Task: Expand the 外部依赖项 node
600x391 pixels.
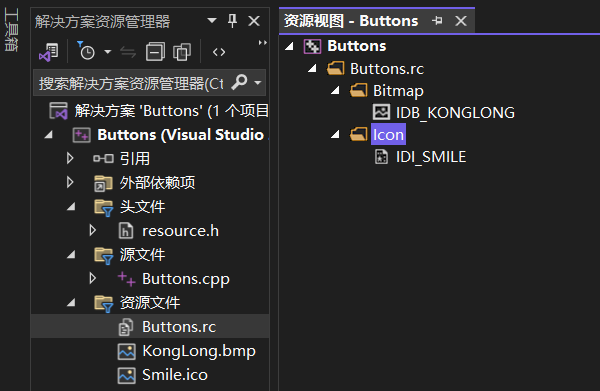Action: click(70, 182)
